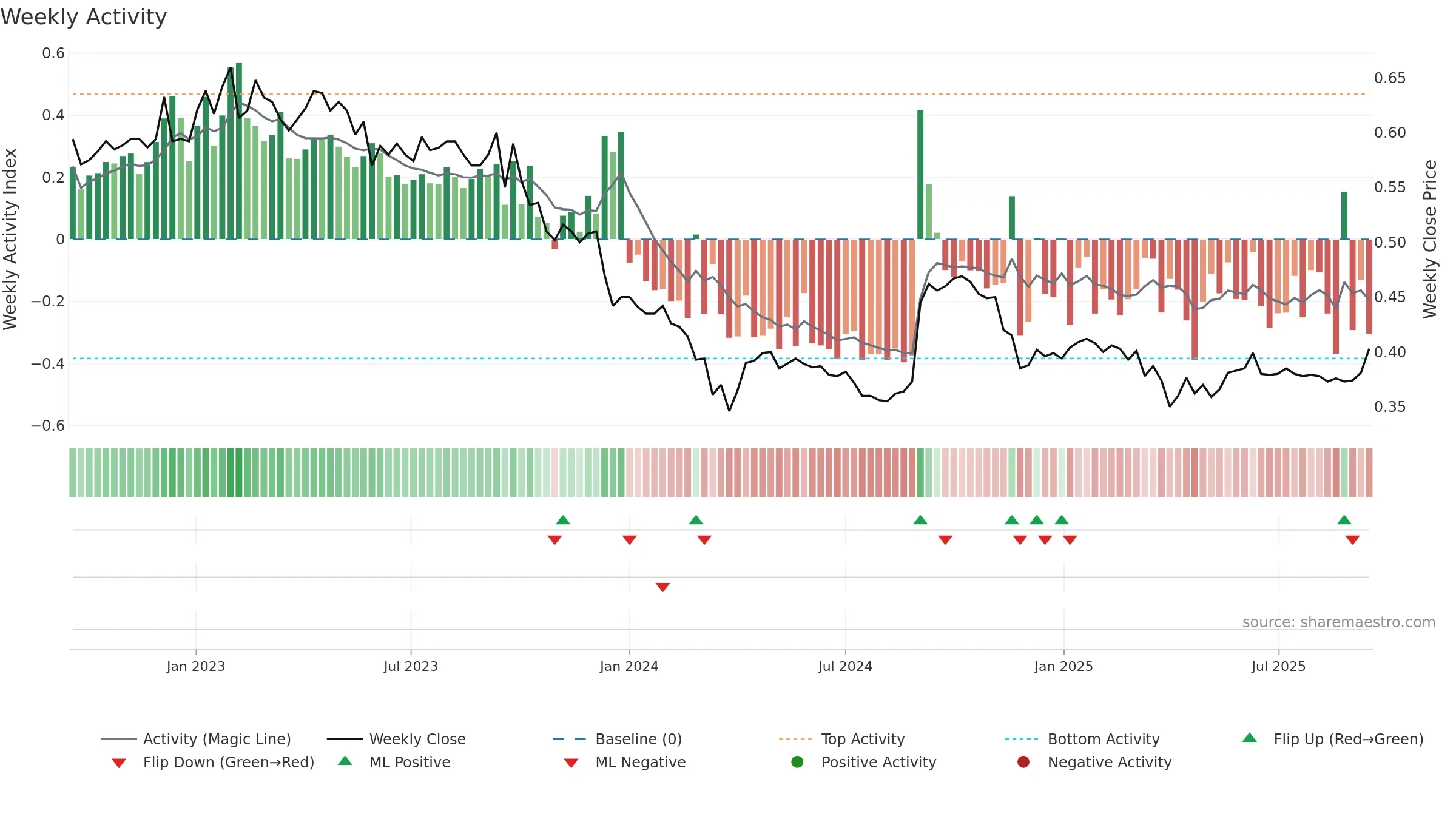Screen dimensions: 1456x819
Task: Click the last Flip Up triangle near Sep 2025
Action: (x=1344, y=520)
